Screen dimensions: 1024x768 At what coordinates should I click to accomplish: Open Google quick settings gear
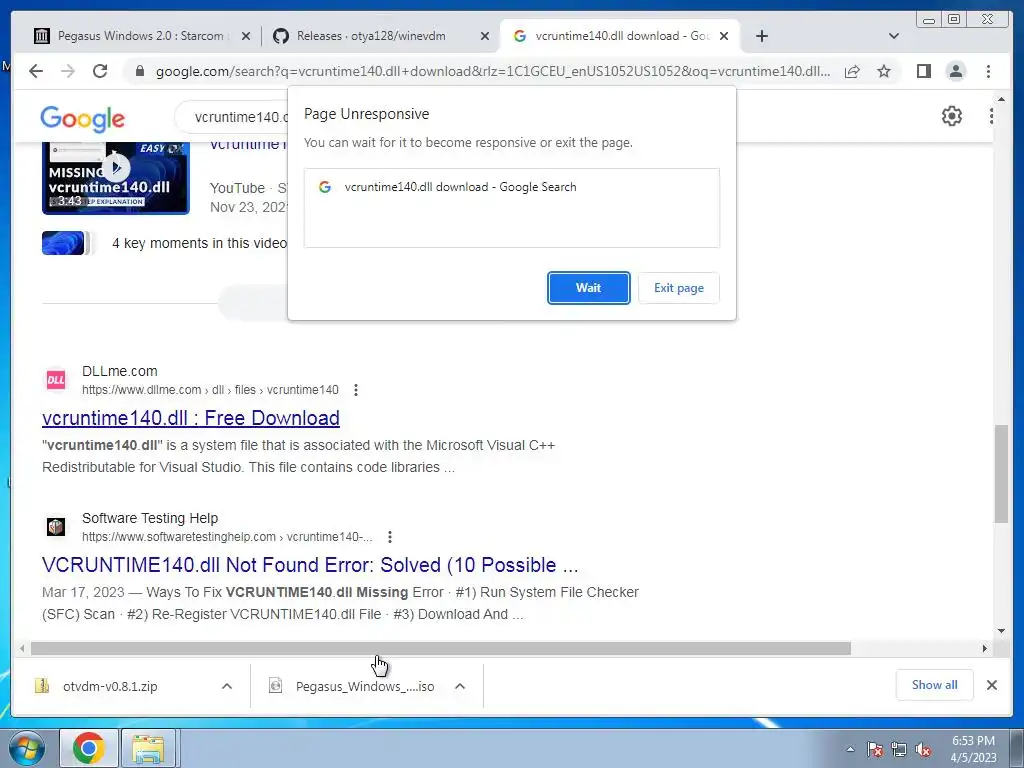(952, 116)
